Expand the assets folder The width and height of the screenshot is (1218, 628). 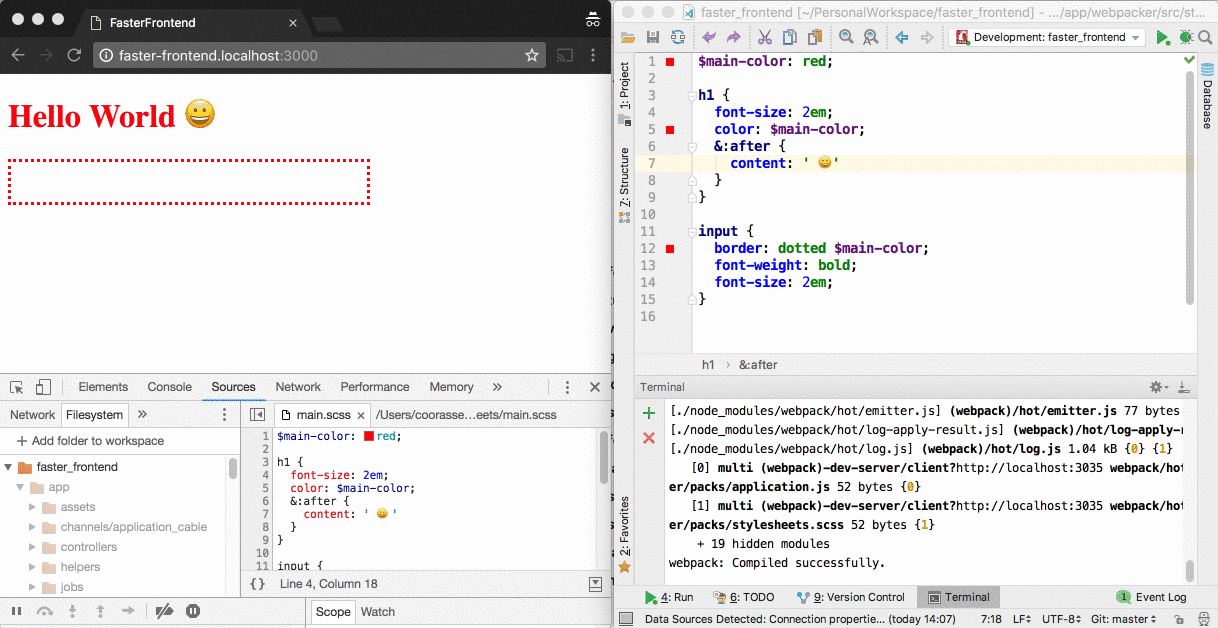coord(33,507)
